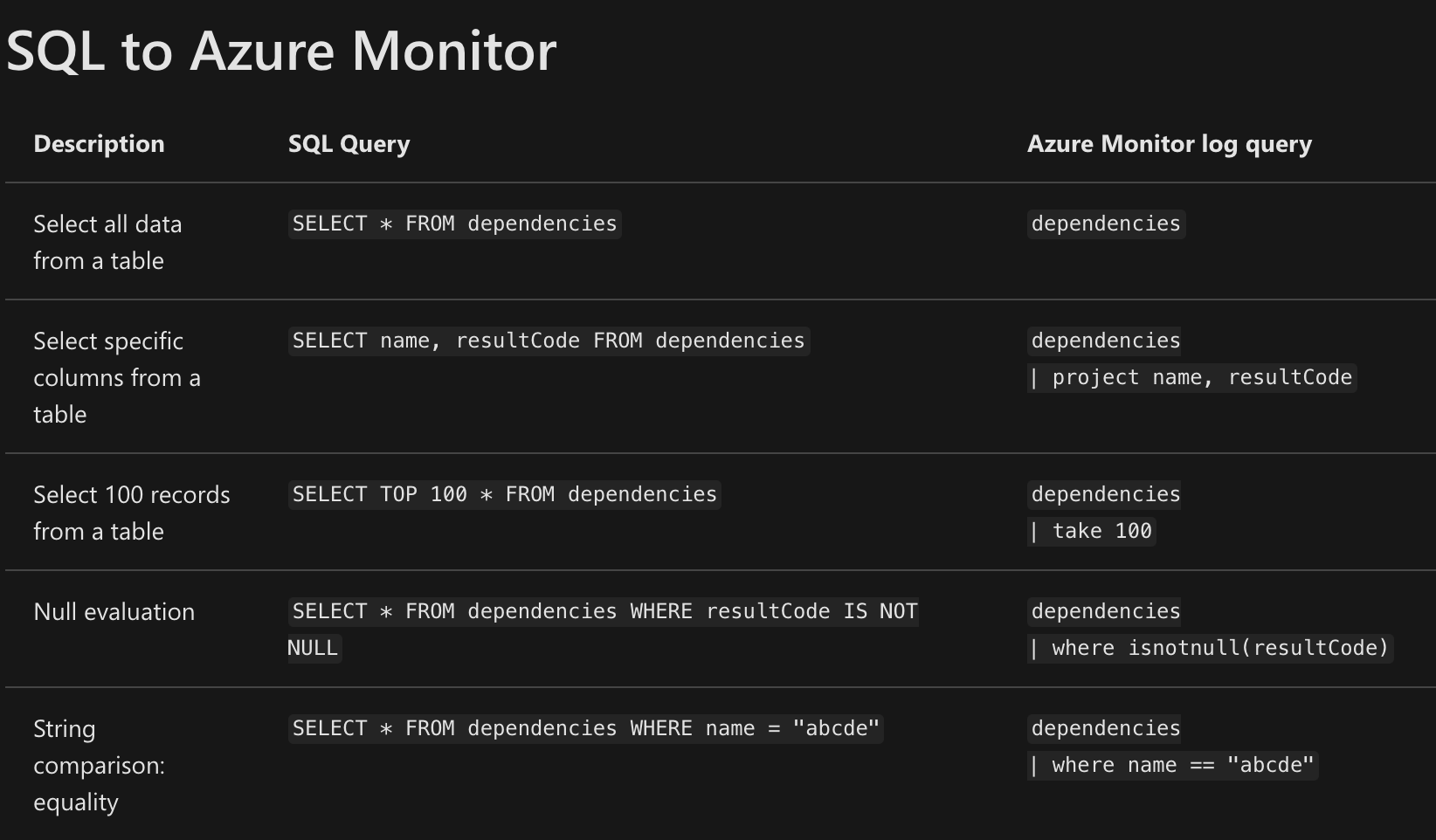The height and width of the screenshot is (840, 1436).
Task: Select 'SELECT * FROM dependencies' code snippet
Action: coord(455,224)
